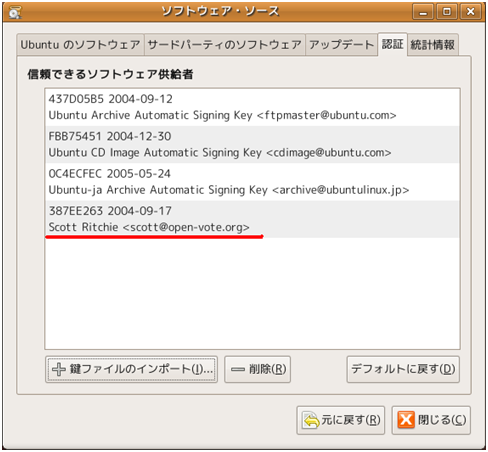Open the Ubuntu のソフトウェア tab
The image size is (488, 452).
coord(80,45)
